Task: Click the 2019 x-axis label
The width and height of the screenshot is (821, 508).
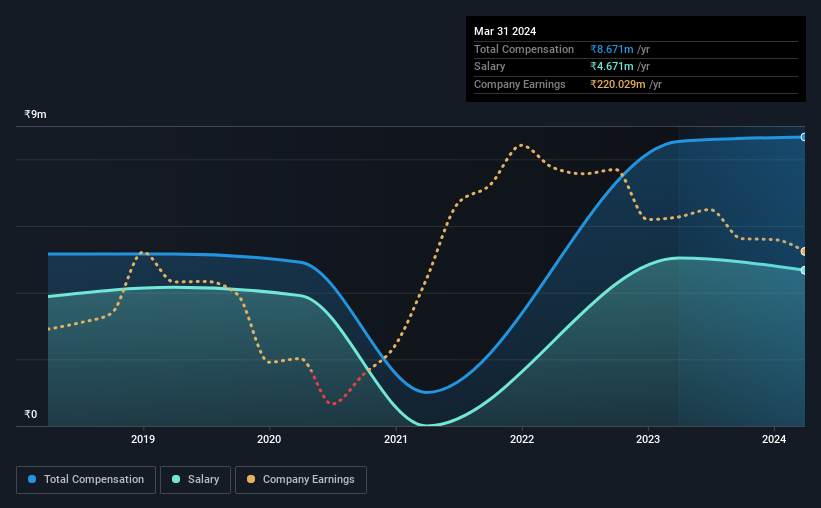Action: pos(143,439)
